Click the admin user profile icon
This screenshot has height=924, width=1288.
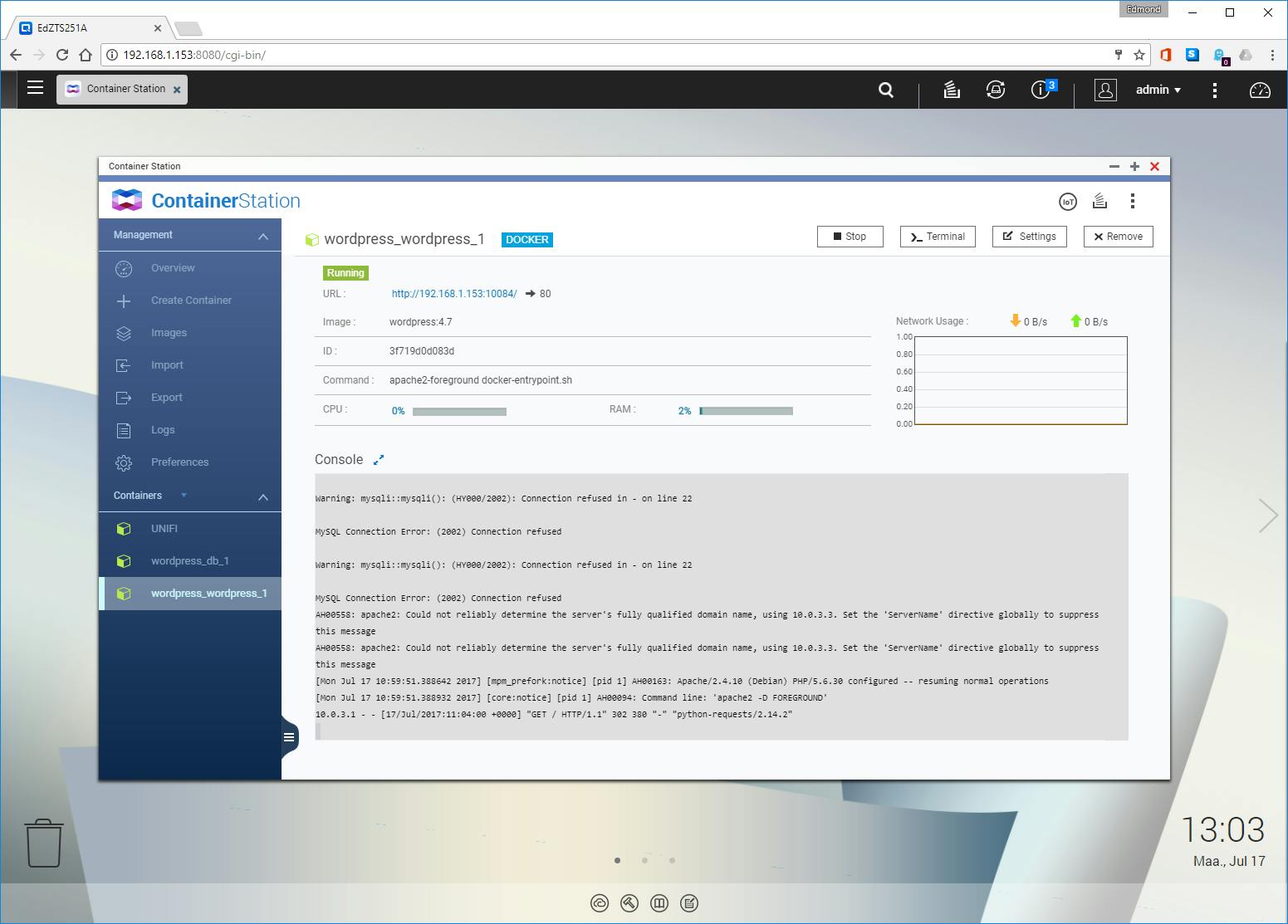tap(1105, 90)
